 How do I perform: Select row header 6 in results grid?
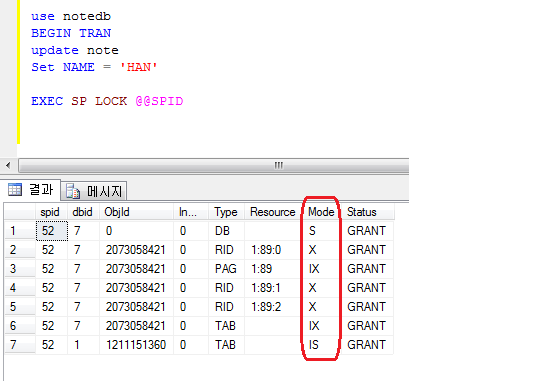pos(20,326)
